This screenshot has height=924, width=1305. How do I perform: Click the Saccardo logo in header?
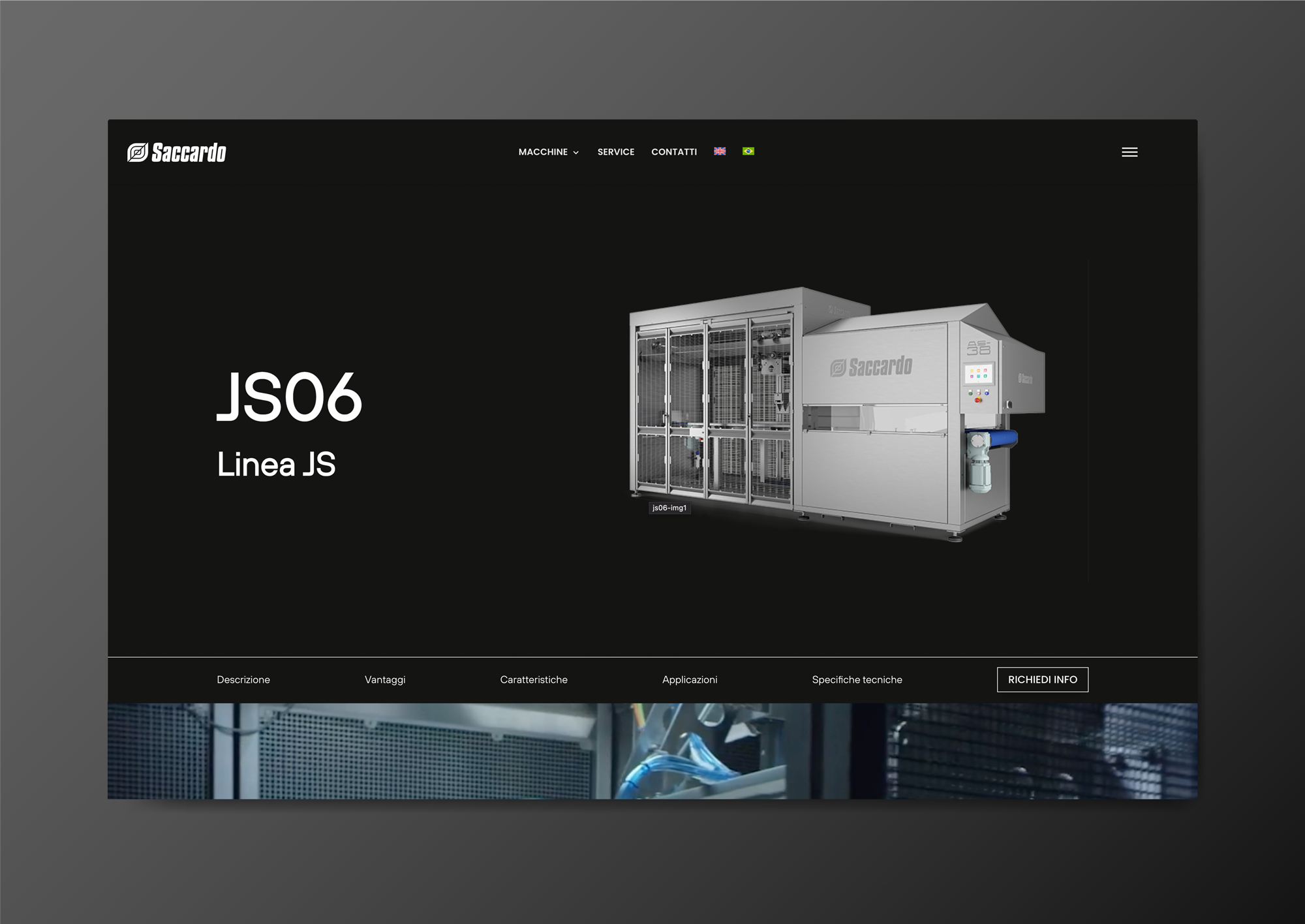click(177, 152)
